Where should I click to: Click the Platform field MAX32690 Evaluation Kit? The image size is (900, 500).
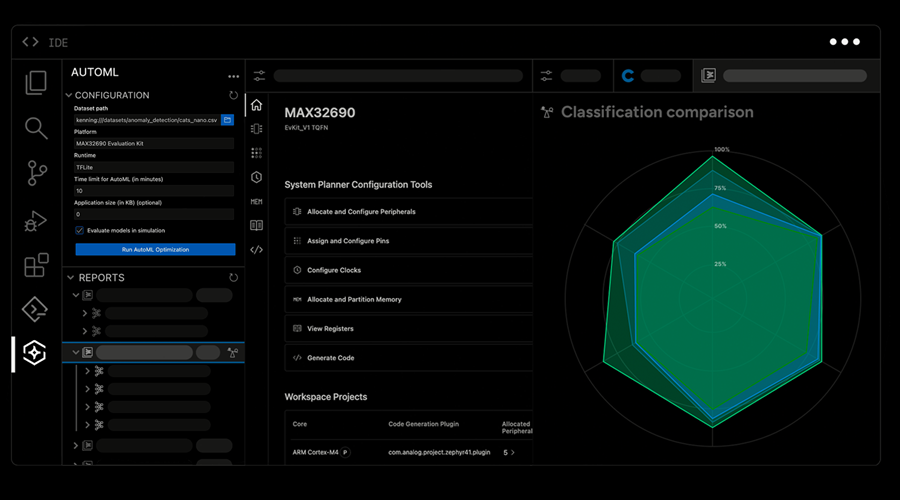154,144
